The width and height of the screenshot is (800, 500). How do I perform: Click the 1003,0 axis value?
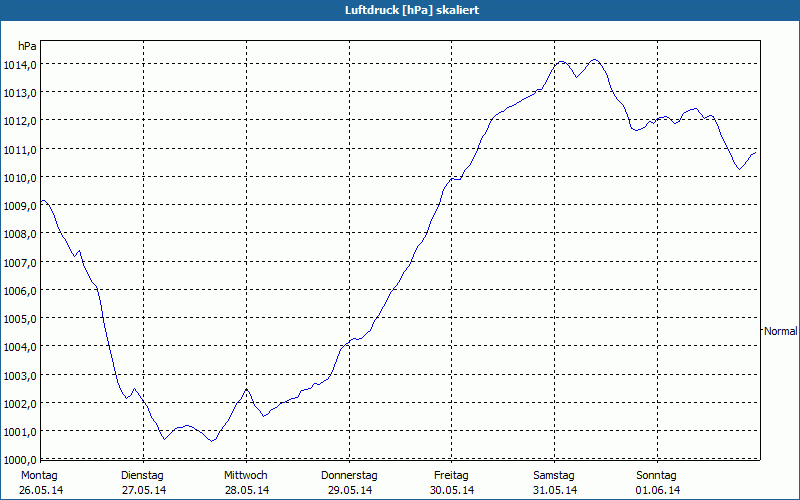(x=20, y=376)
